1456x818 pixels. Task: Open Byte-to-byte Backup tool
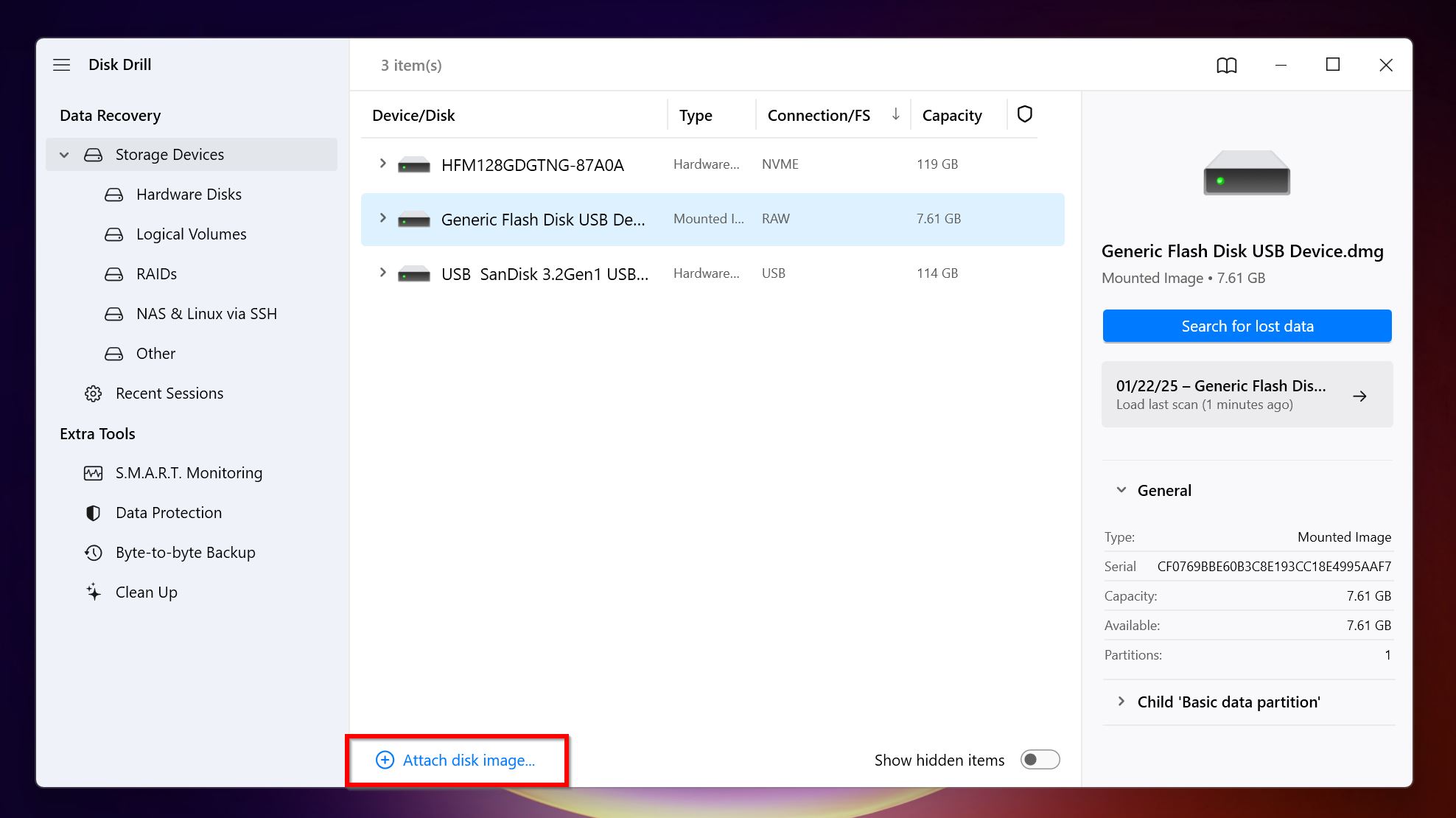185,553
